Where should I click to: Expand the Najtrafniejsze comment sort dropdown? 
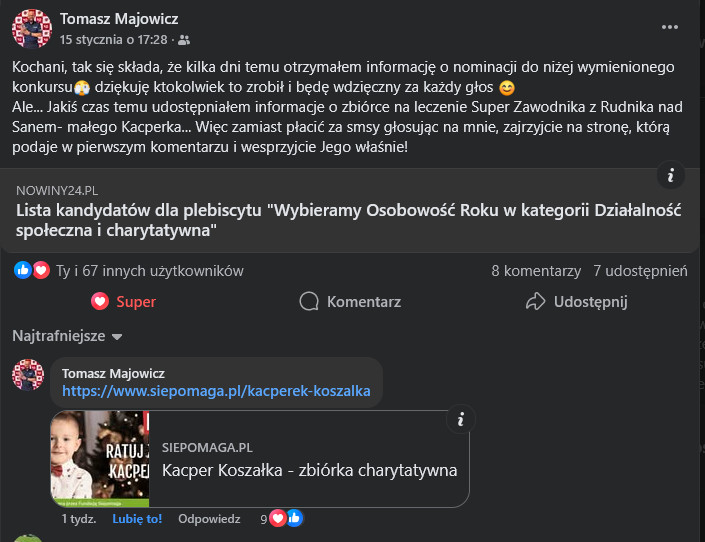click(x=66, y=336)
